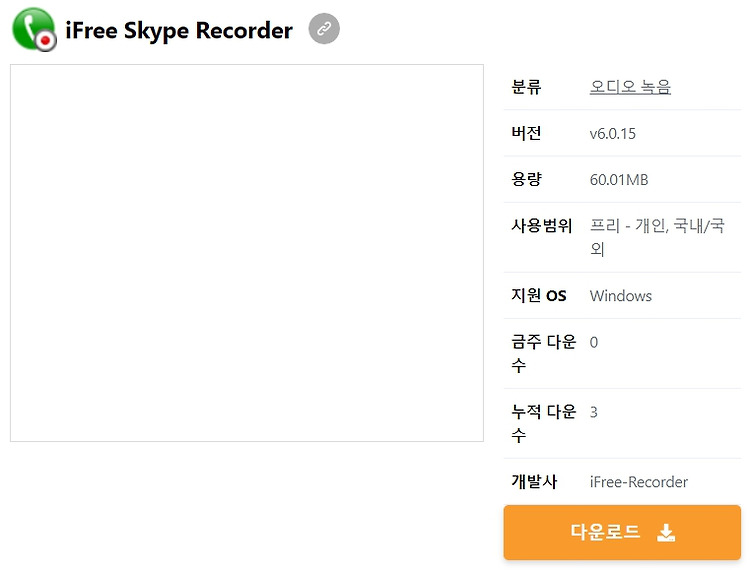The width and height of the screenshot is (750, 570).
Task: Click the download arrow icon on orange button
Action: (666, 532)
